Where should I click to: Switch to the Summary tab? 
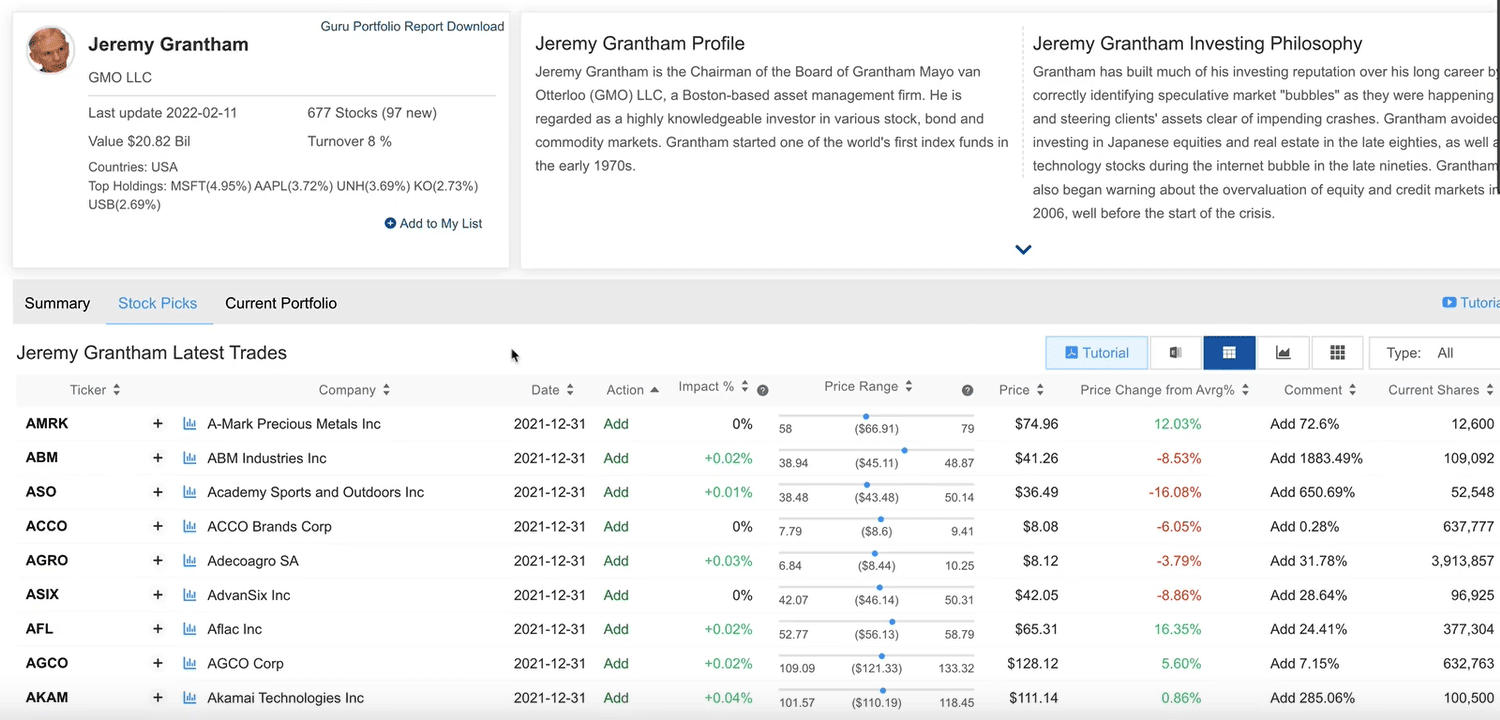pos(57,303)
